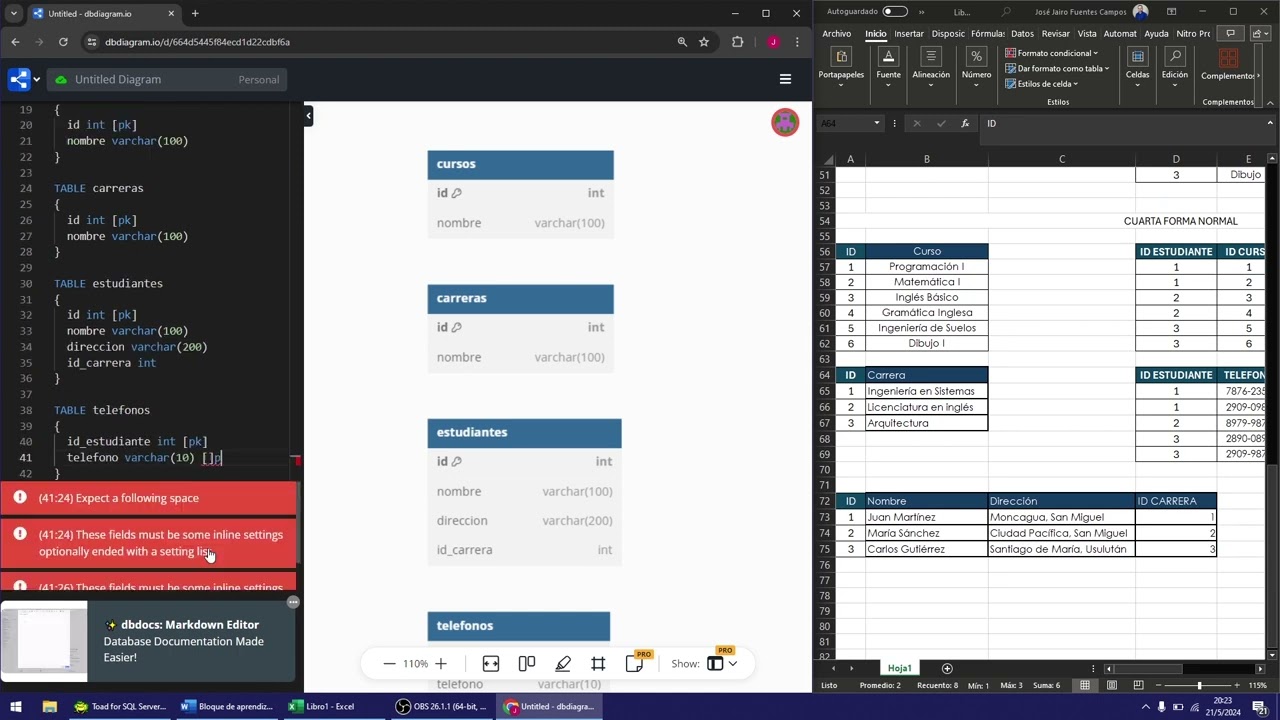The width and height of the screenshot is (1280, 720).
Task: Bookmark this page with the star
Action: tap(704, 42)
